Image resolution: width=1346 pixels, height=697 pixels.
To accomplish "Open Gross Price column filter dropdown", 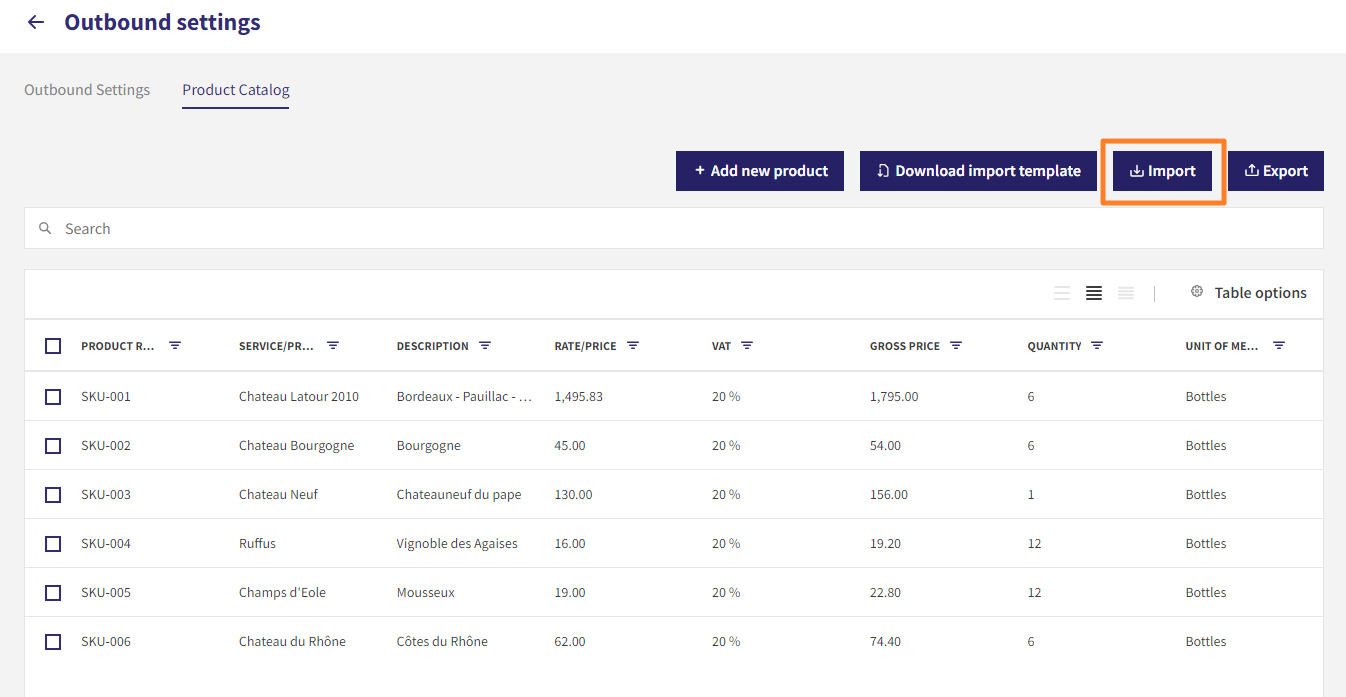I will pos(956,346).
